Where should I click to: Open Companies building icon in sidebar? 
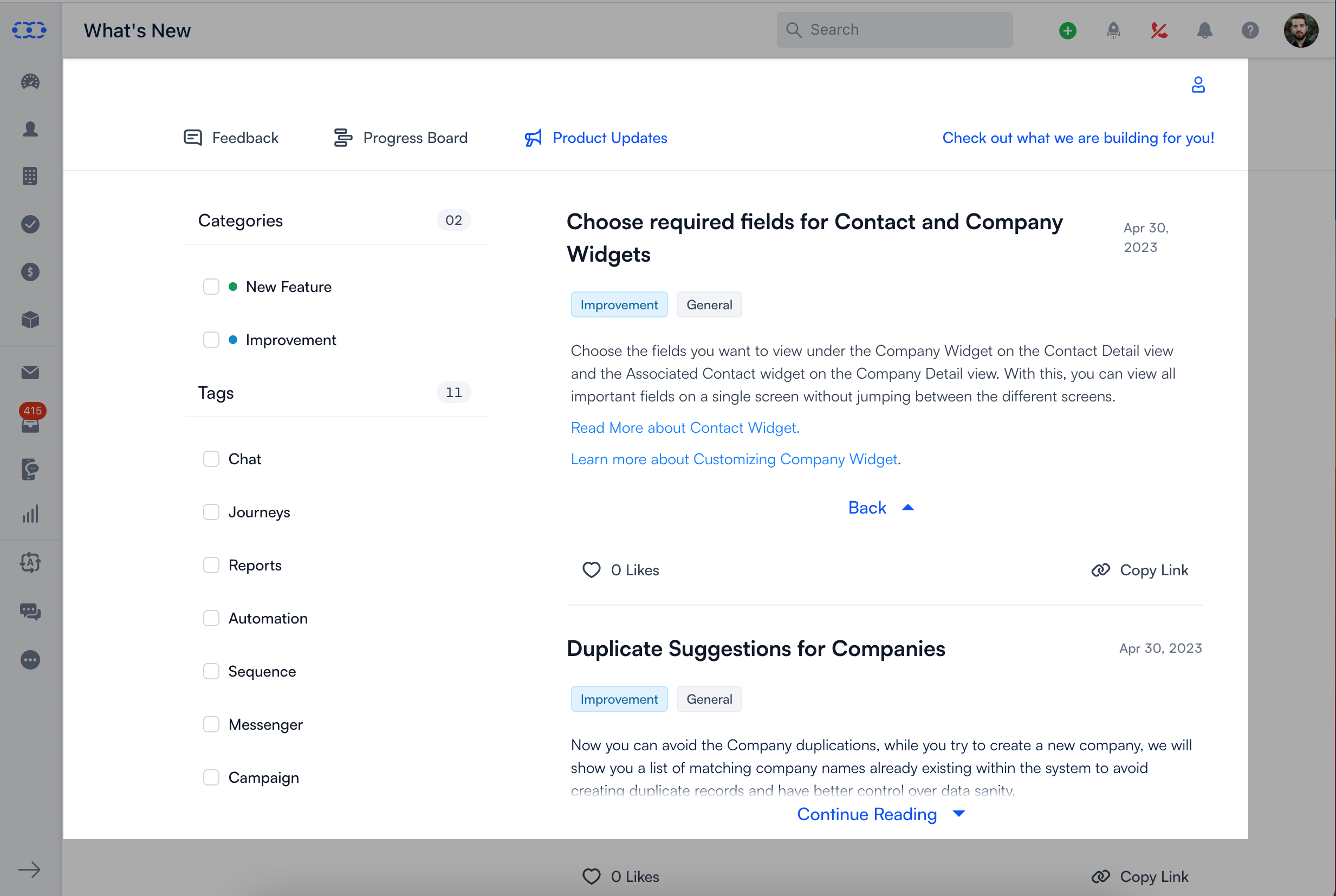30,176
